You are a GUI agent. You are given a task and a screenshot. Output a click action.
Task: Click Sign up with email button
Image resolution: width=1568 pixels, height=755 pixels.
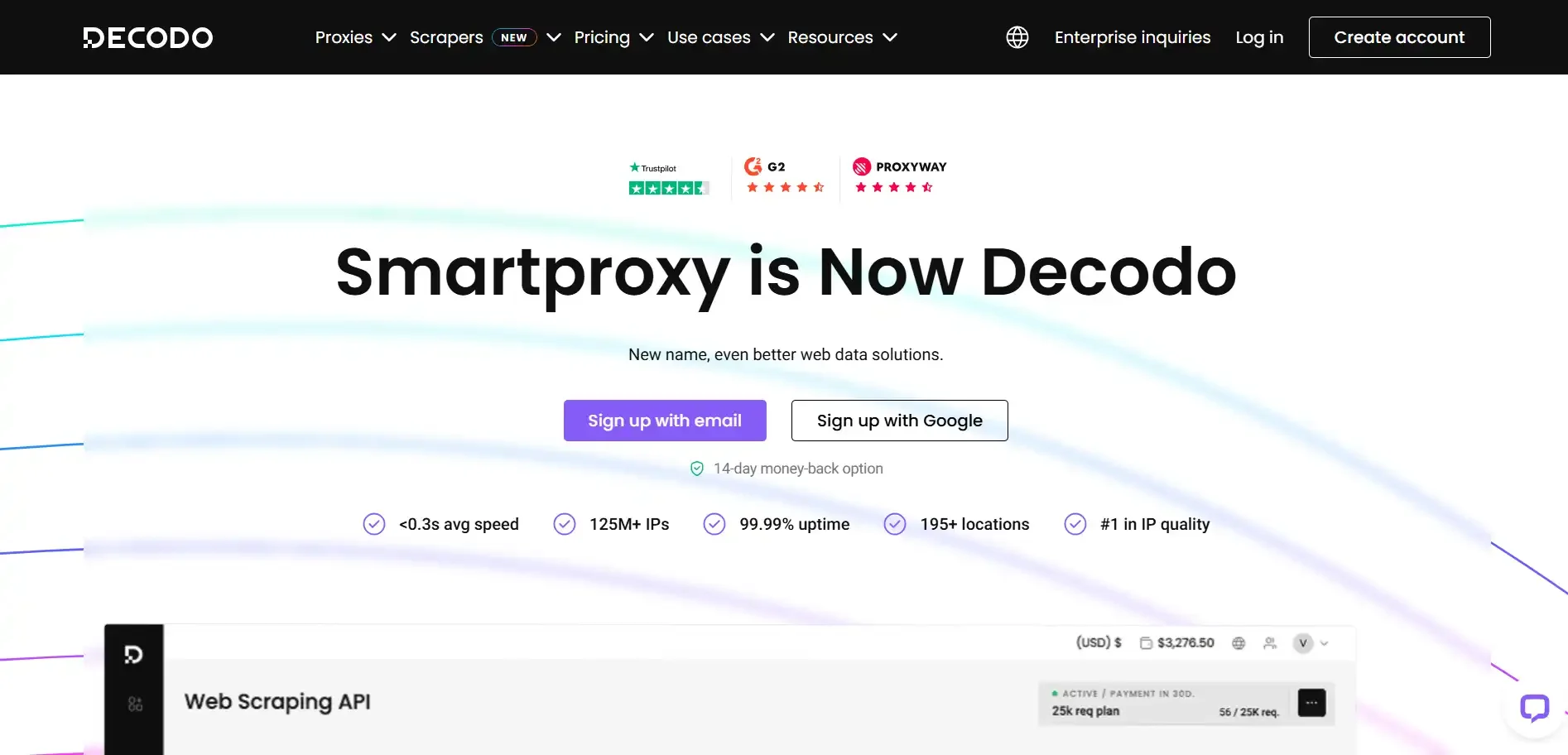pos(665,421)
